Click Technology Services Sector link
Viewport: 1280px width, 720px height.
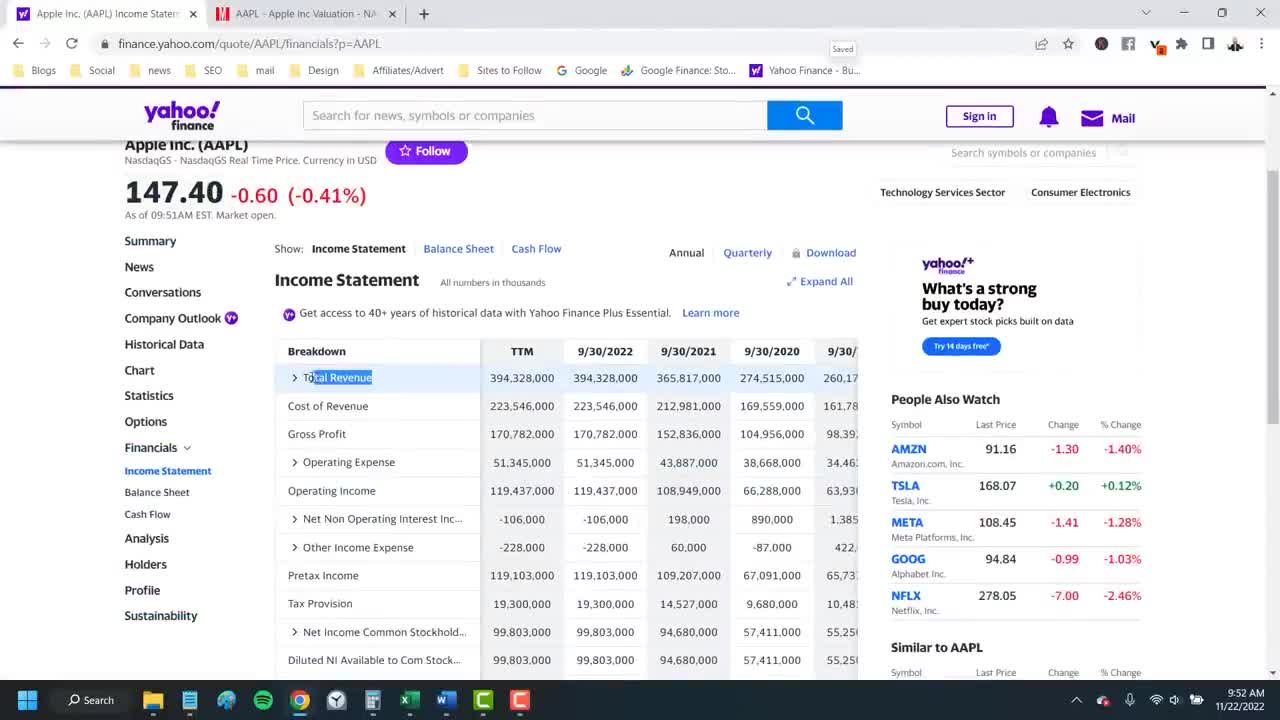[942, 192]
